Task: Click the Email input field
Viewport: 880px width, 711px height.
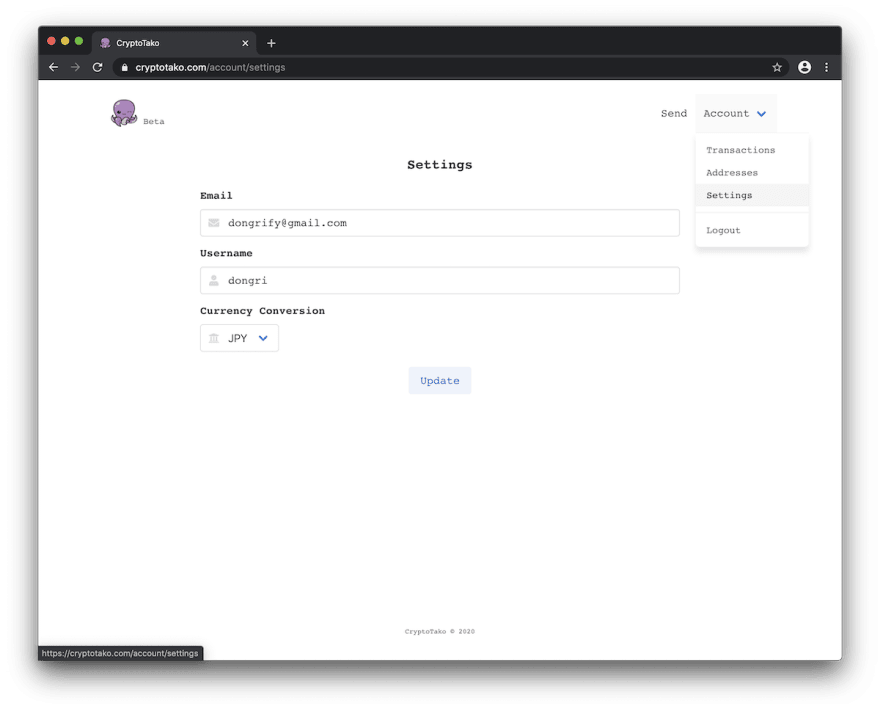Action: coord(439,223)
